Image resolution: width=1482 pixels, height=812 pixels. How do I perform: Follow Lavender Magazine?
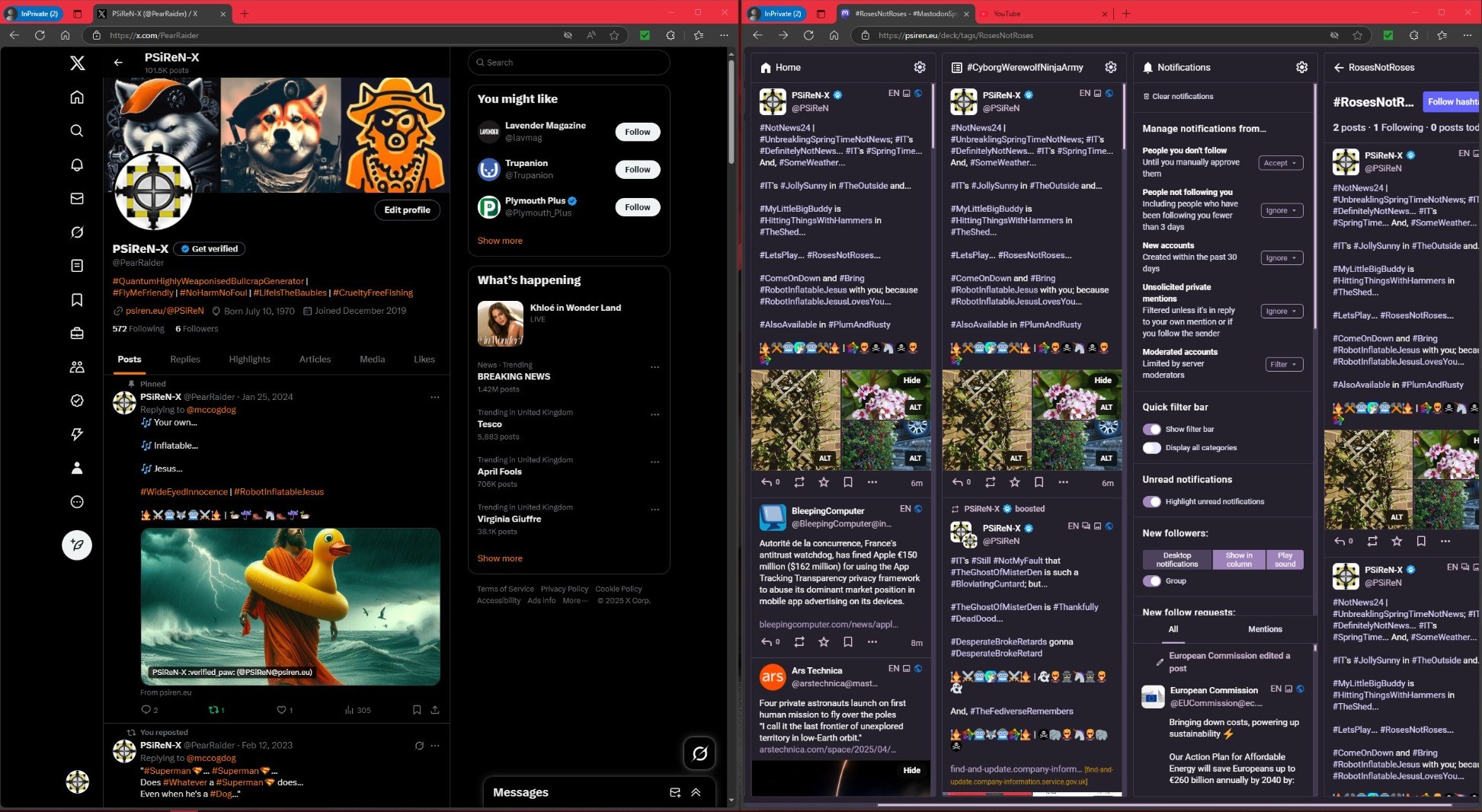(x=637, y=132)
